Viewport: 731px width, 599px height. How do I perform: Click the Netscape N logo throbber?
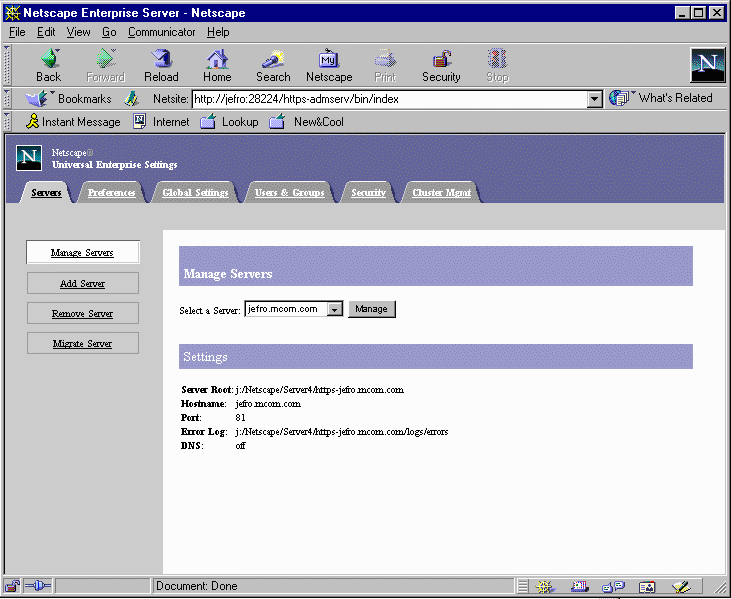(707, 65)
